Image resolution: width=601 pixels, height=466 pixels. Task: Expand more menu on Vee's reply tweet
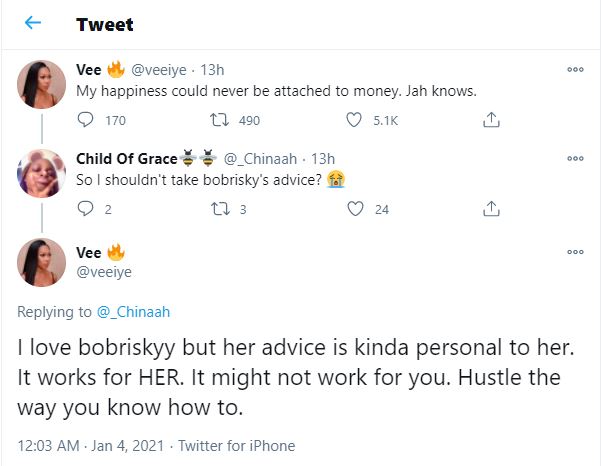tap(575, 252)
